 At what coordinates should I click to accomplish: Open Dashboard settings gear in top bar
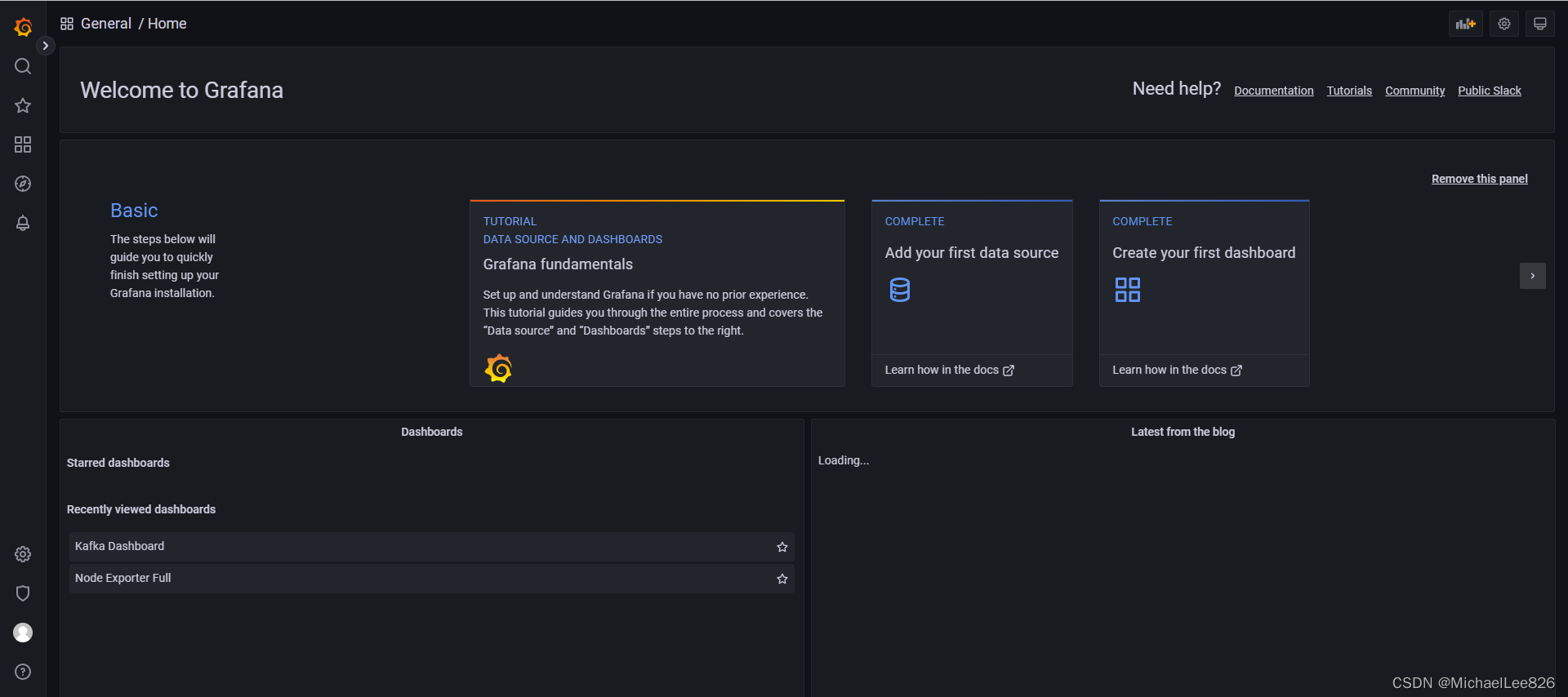tap(1504, 24)
